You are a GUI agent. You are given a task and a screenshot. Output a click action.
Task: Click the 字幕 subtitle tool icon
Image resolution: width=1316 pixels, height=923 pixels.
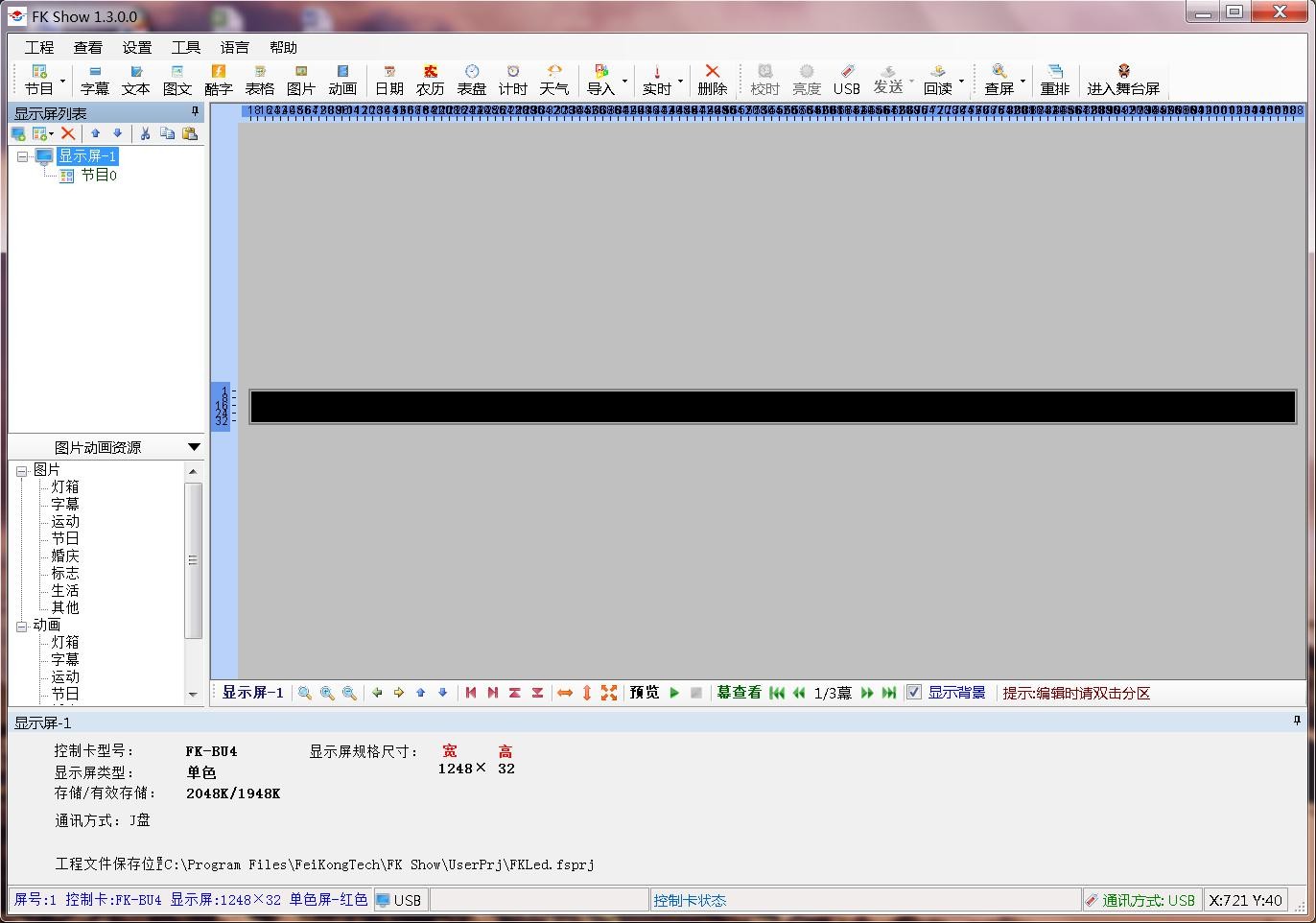[94, 80]
